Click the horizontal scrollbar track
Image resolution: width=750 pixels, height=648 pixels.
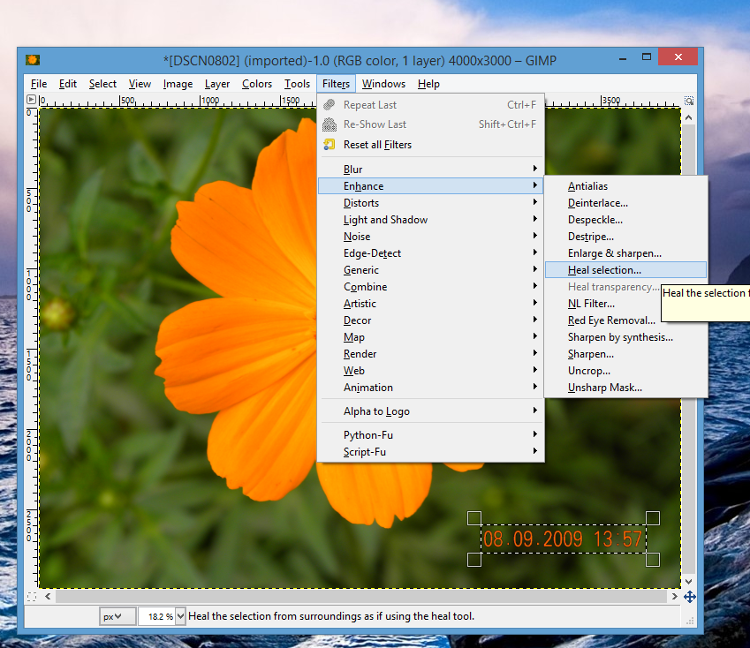pyautogui.click(x=361, y=596)
